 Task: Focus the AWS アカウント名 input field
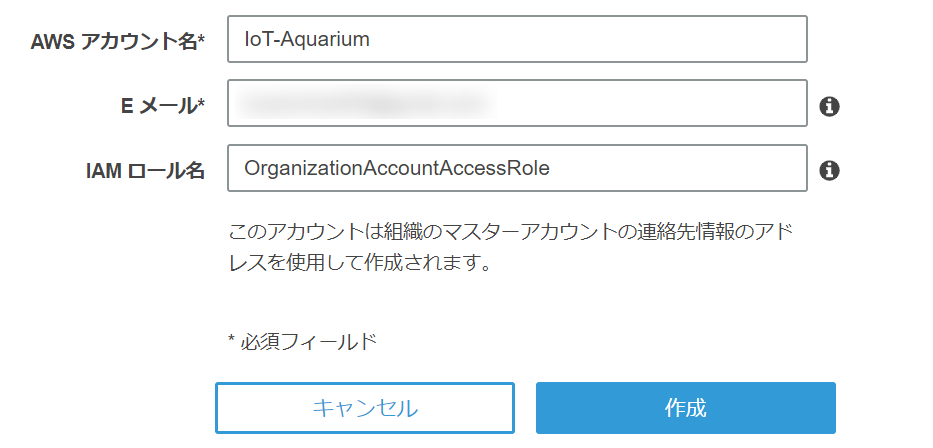point(600,40)
